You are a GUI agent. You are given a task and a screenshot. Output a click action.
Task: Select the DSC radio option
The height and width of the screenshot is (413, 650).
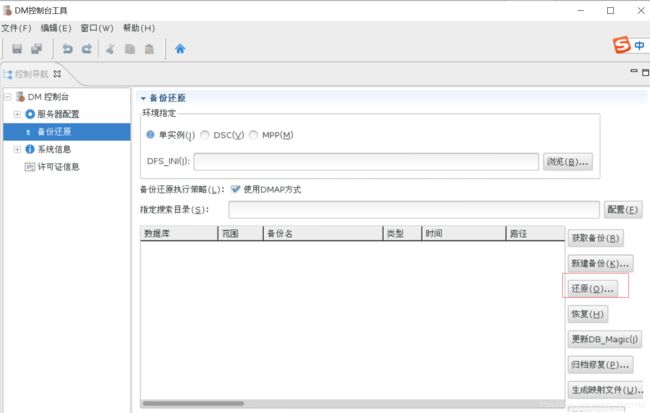coord(205,135)
